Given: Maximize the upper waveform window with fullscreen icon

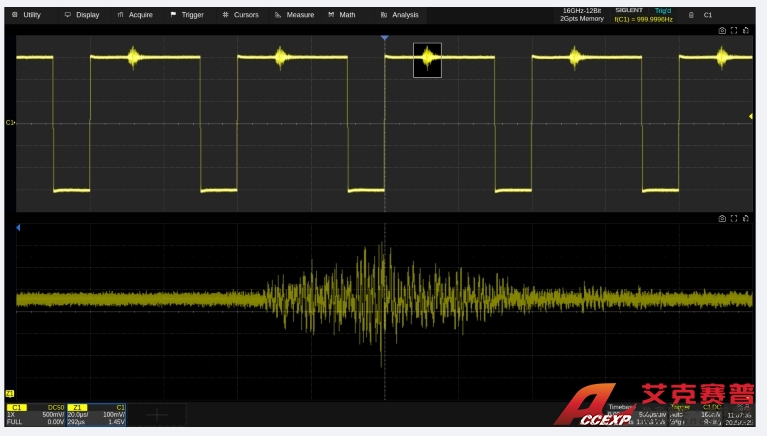Looking at the screenshot, I should [734, 31].
